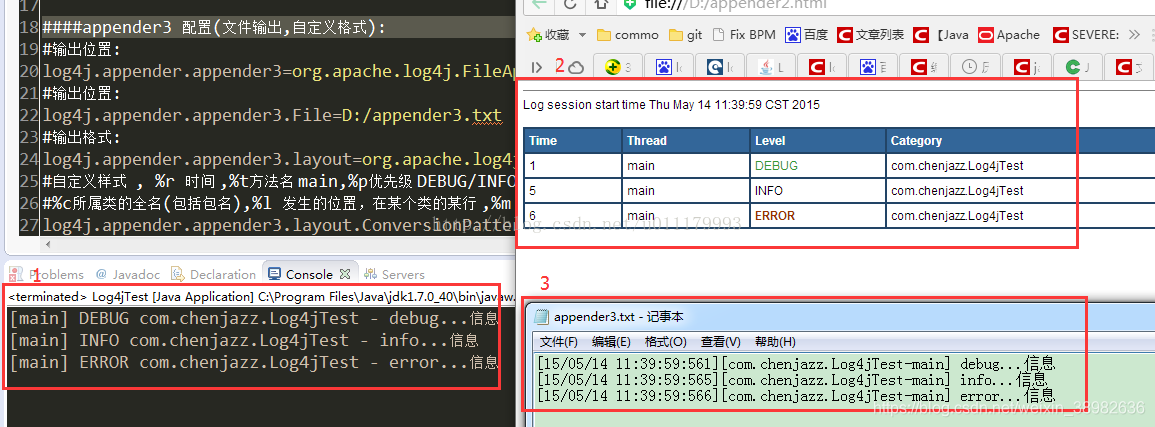
Task: Click the ERROR console output line
Action: (x=253, y=362)
